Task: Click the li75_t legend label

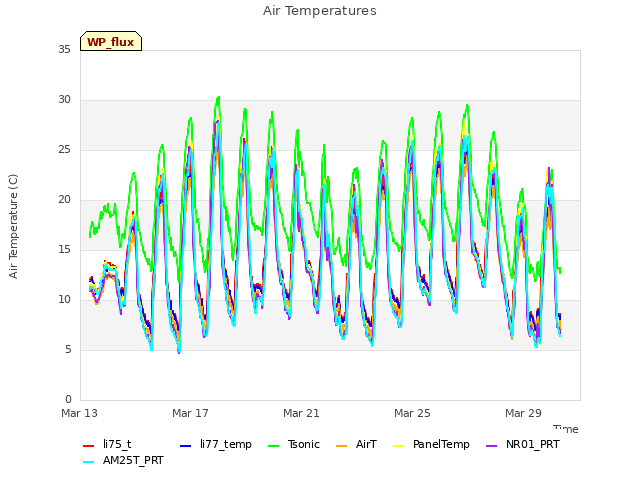Action: tap(117, 444)
